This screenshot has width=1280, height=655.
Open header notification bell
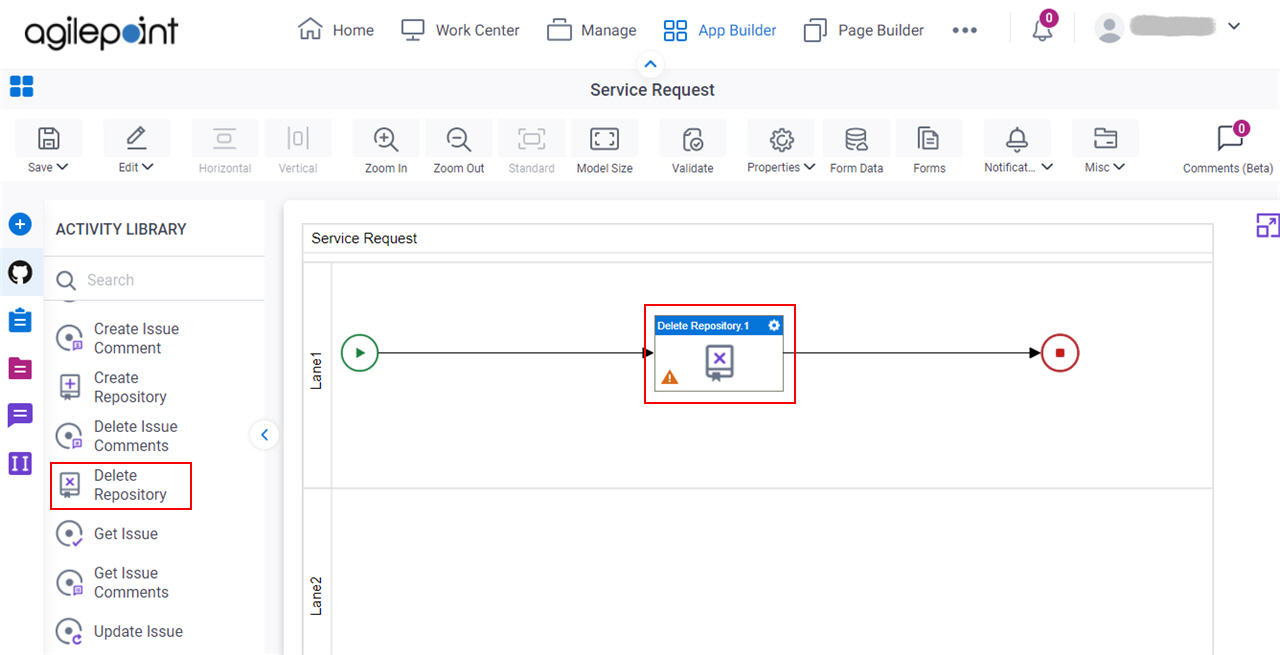1043,30
